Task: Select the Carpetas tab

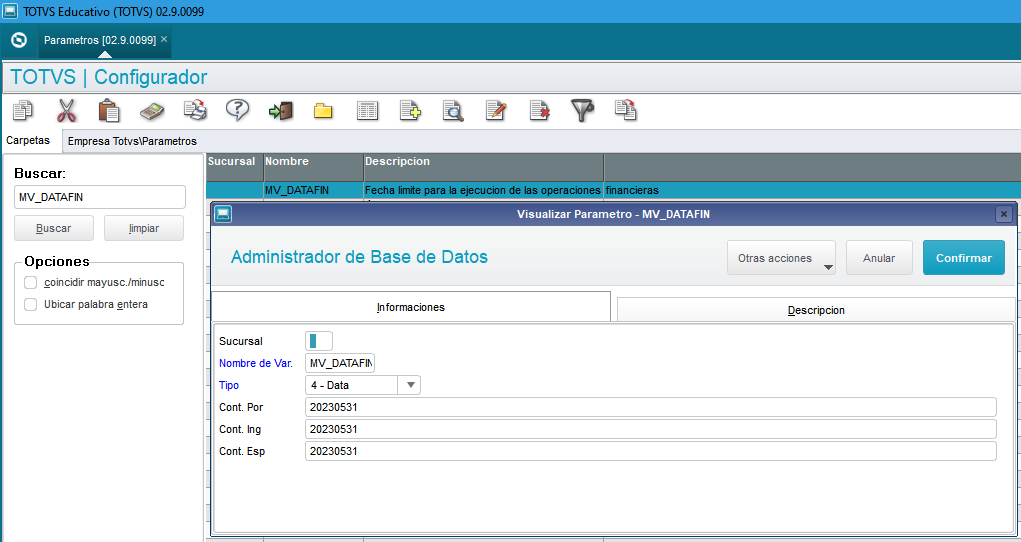Action: [28, 141]
